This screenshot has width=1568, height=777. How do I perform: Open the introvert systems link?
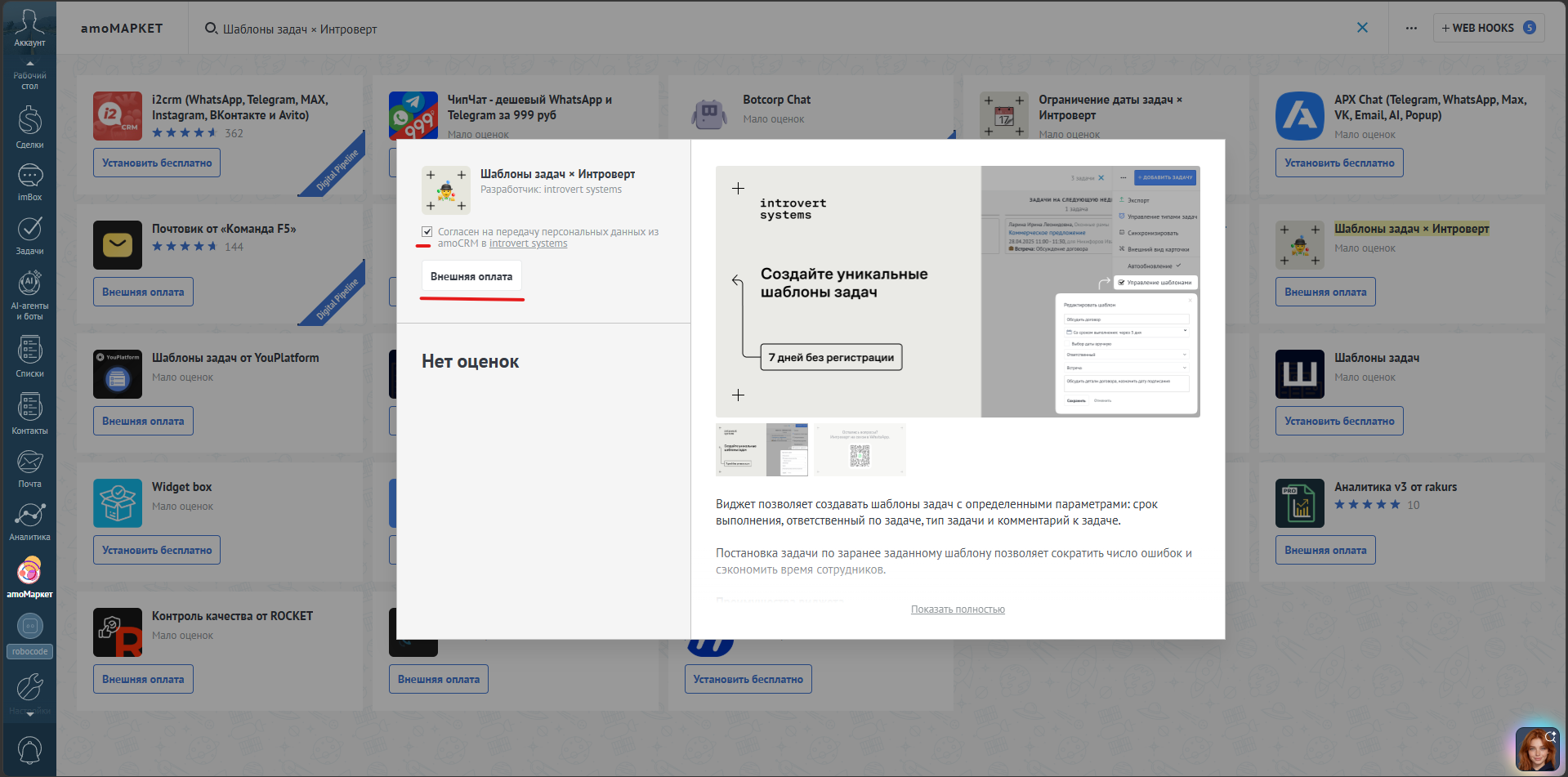tap(528, 243)
